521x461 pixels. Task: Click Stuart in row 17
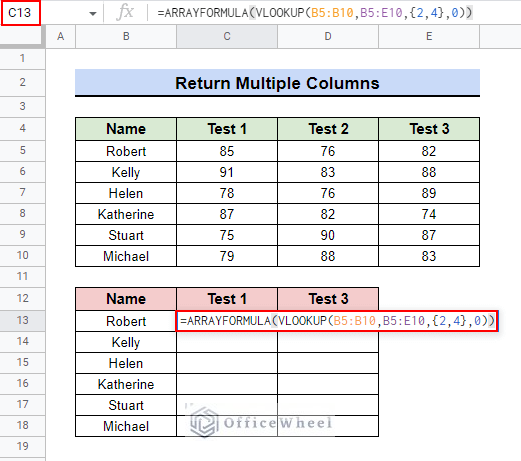coord(126,405)
